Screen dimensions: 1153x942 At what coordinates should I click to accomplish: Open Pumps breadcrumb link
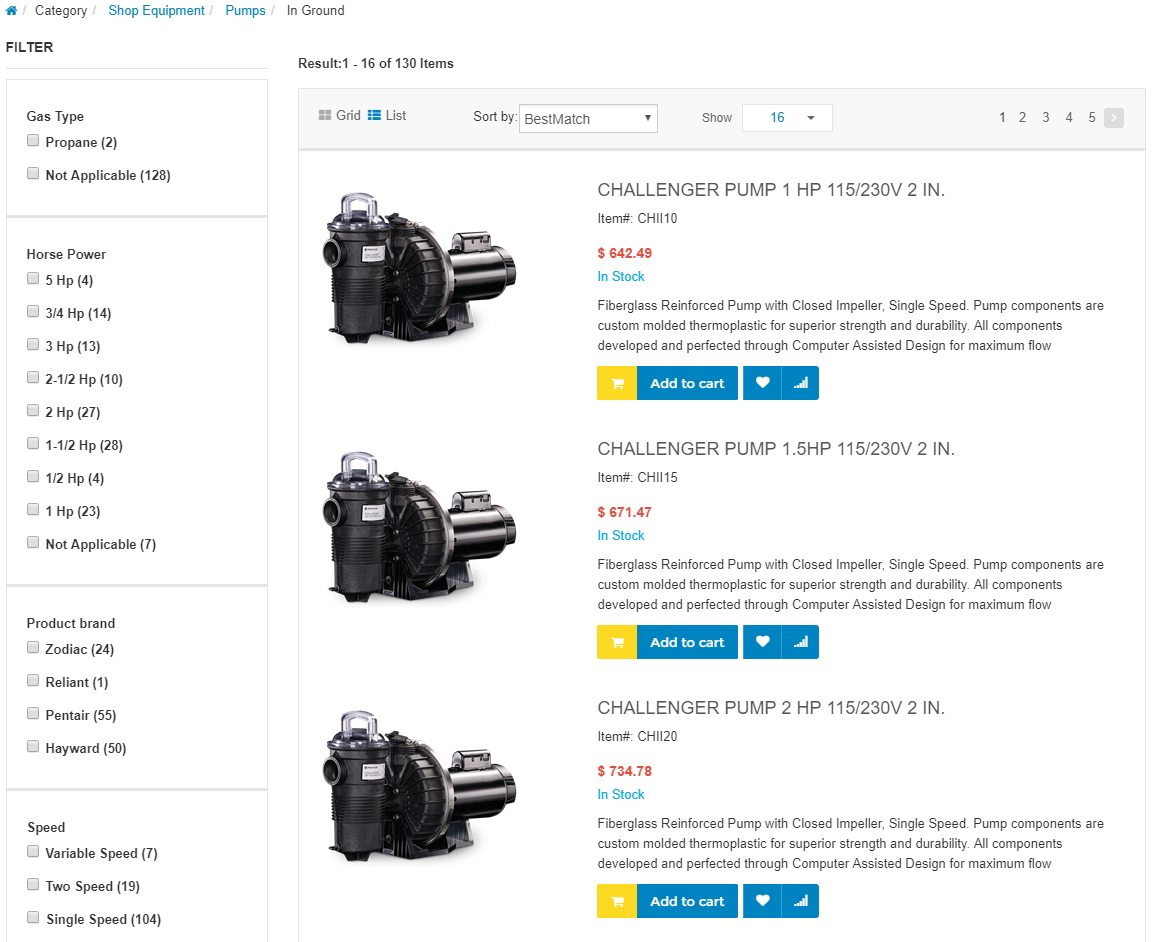click(x=245, y=10)
